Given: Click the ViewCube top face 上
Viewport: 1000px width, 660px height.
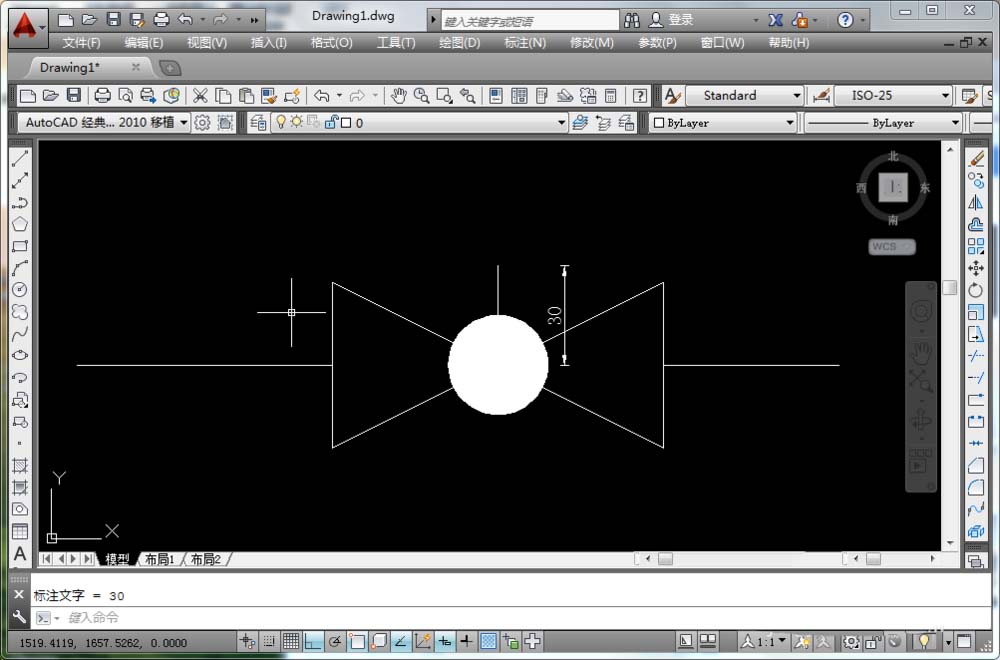Looking at the screenshot, I should click(x=893, y=187).
